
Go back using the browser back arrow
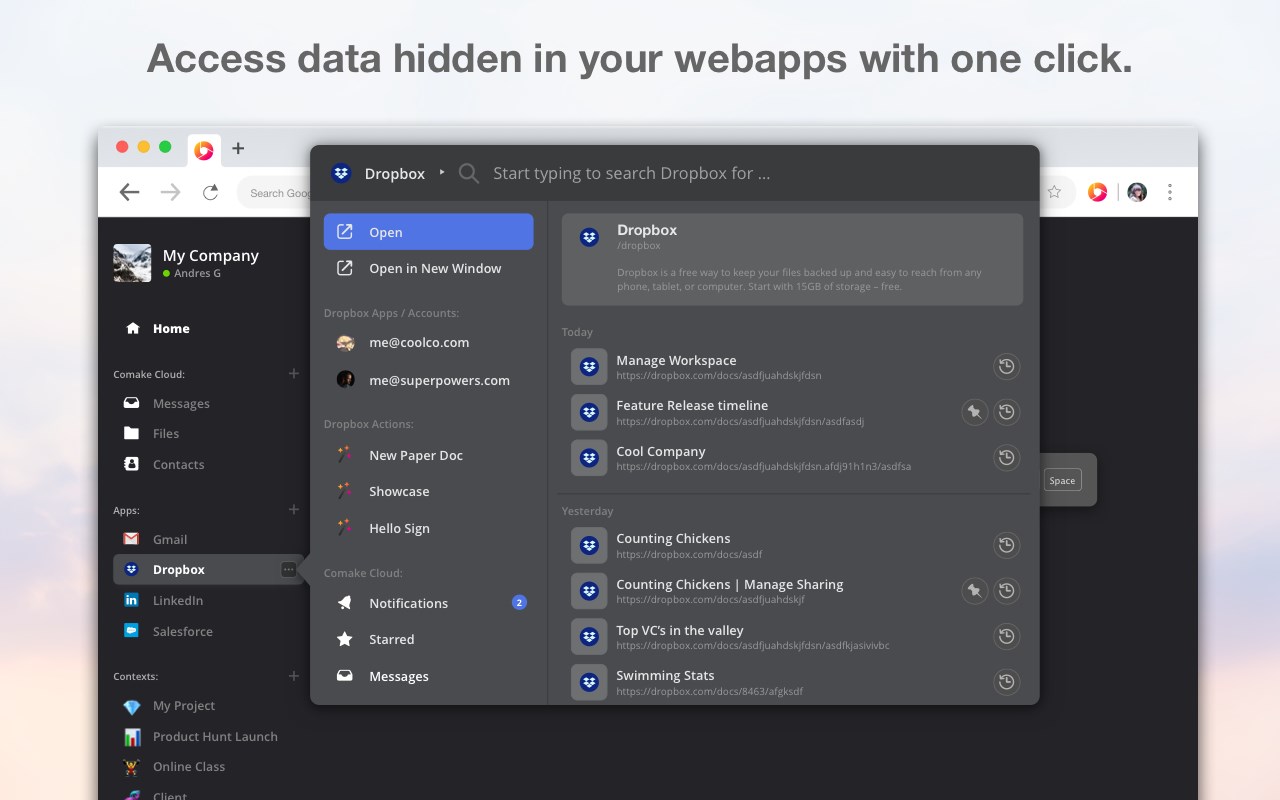tap(129, 192)
